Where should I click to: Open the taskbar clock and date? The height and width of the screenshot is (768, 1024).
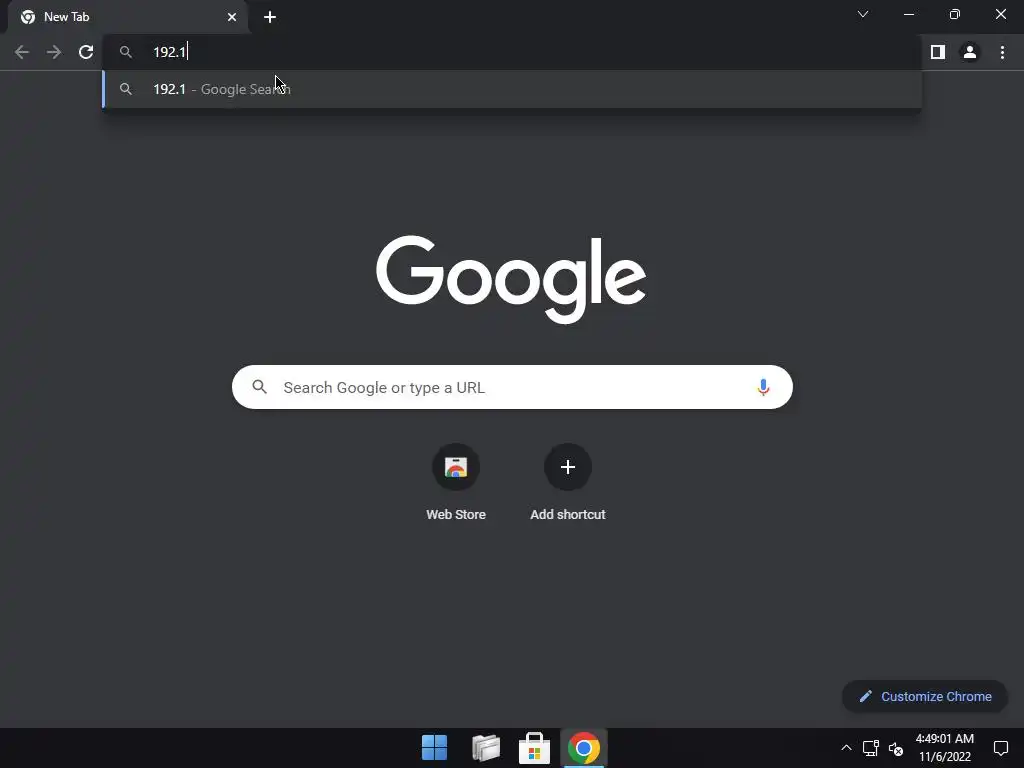tap(944, 748)
